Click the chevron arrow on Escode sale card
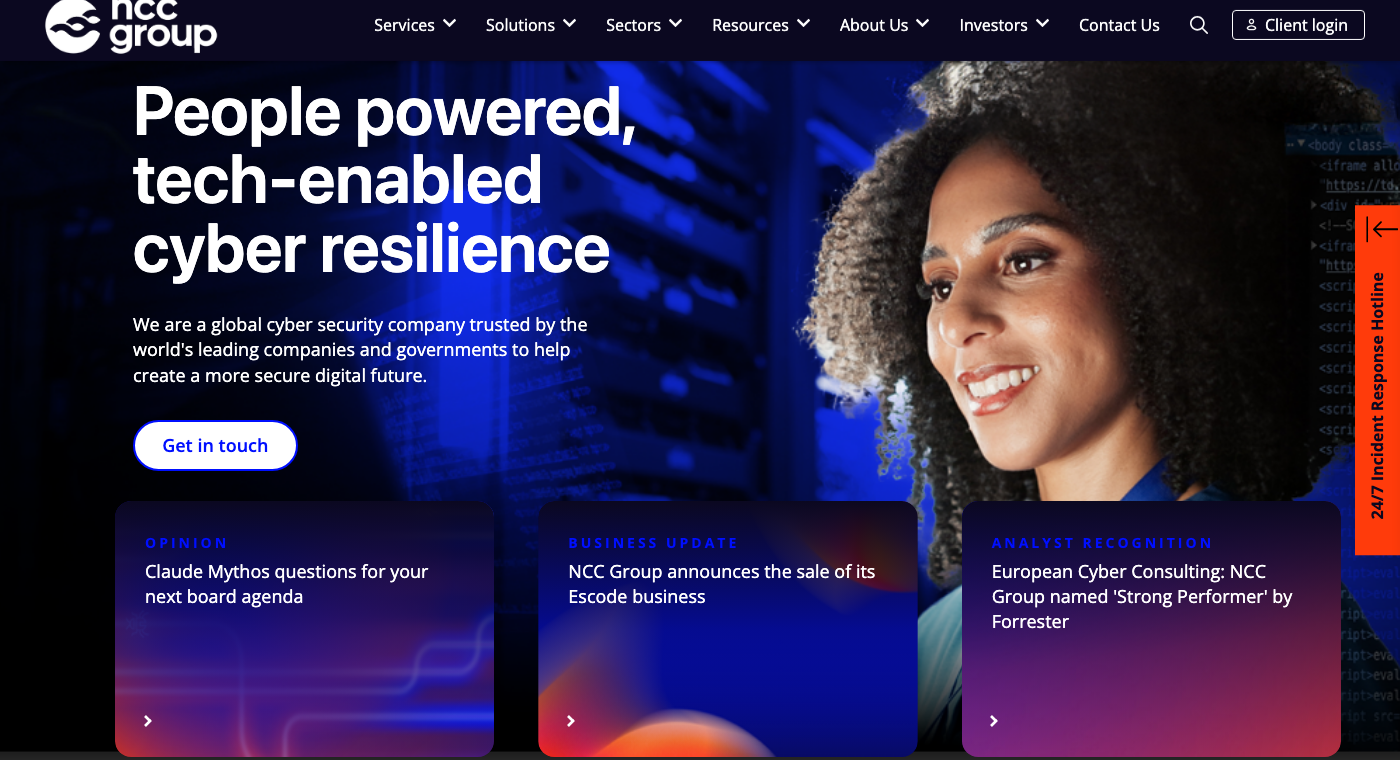The height and width of the screenshot is (760, 1400). point(571,721)
